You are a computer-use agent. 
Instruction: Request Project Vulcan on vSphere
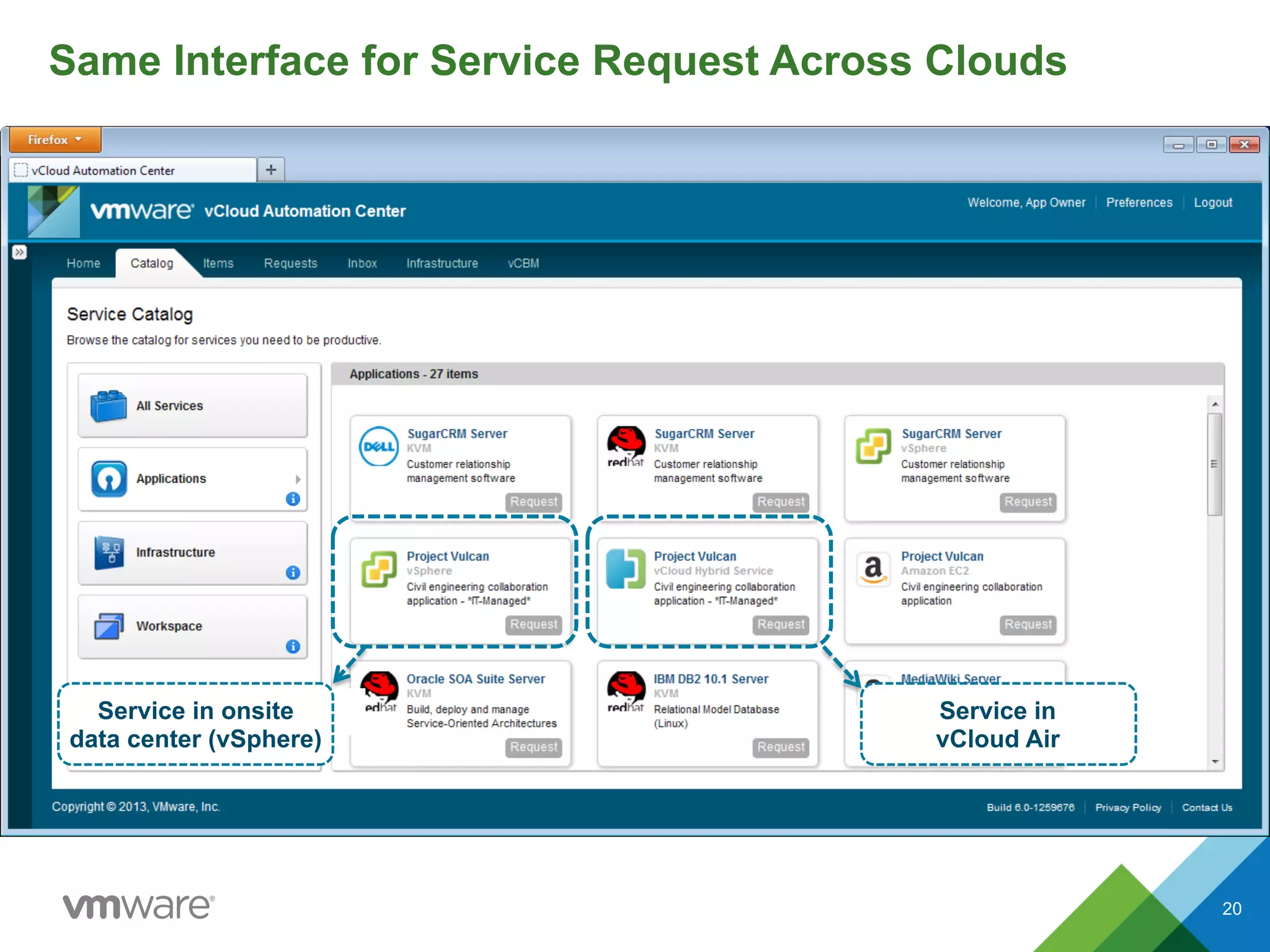[x=533, y=624]
